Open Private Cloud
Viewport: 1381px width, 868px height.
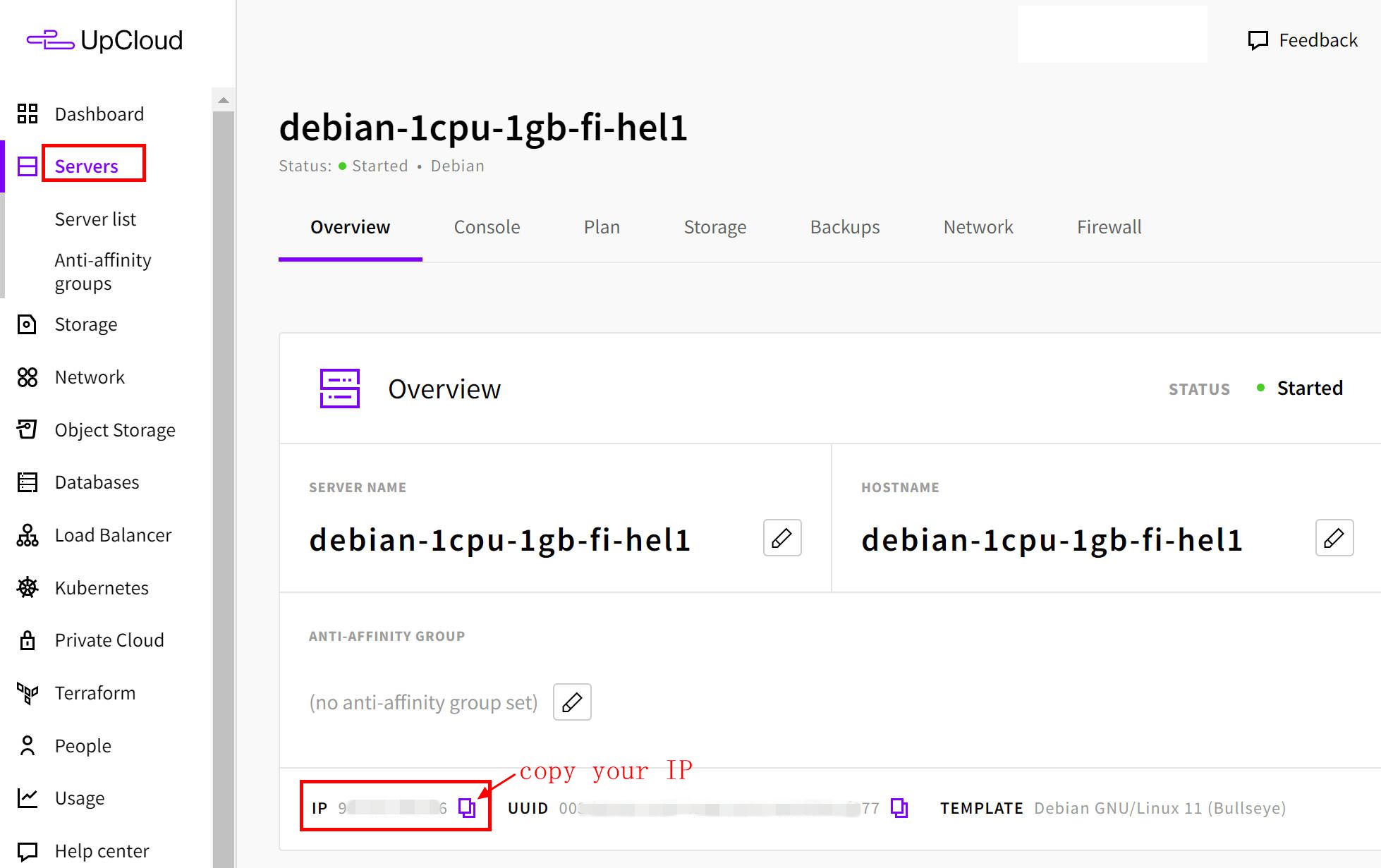click(x=109, y=640)
